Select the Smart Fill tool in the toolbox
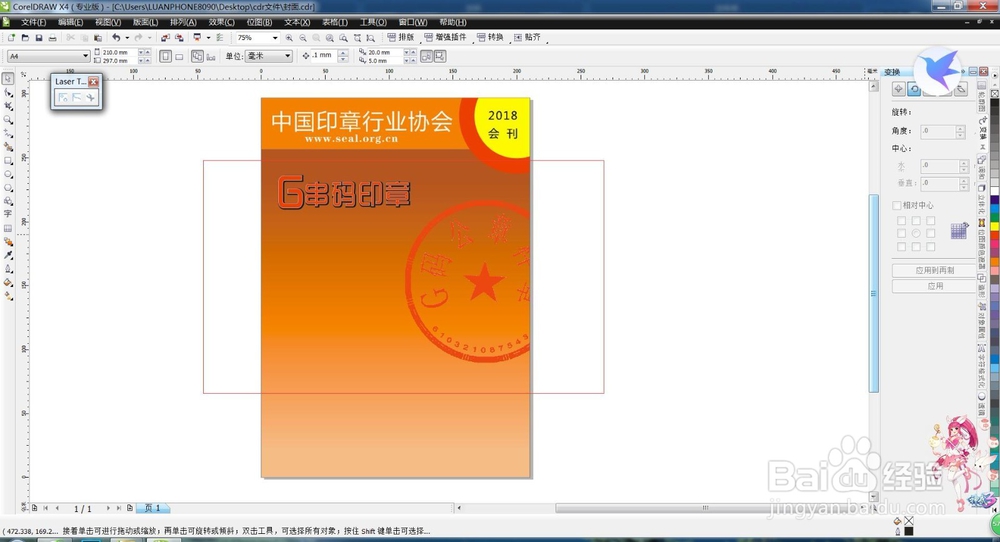 tap(8, 147)
